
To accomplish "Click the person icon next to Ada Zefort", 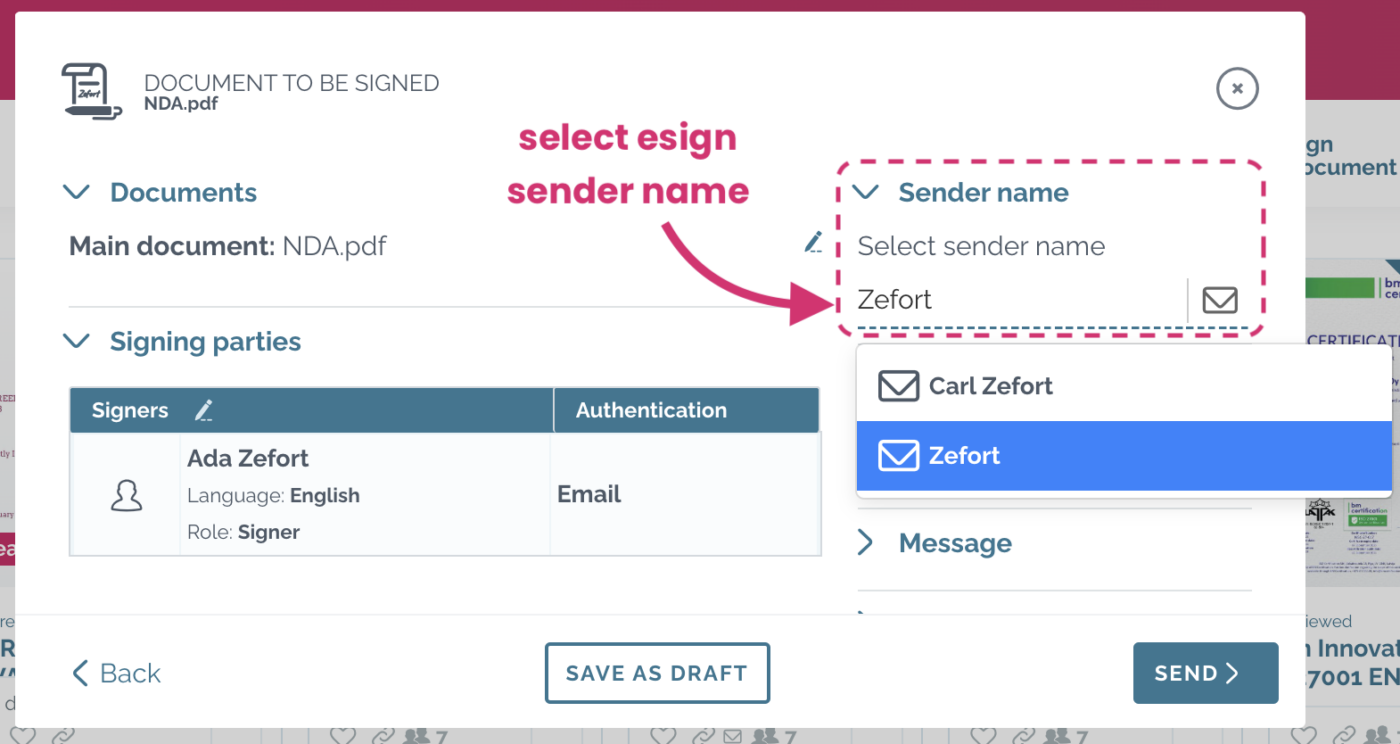I will pyautogui.click(x=126, y=494).
